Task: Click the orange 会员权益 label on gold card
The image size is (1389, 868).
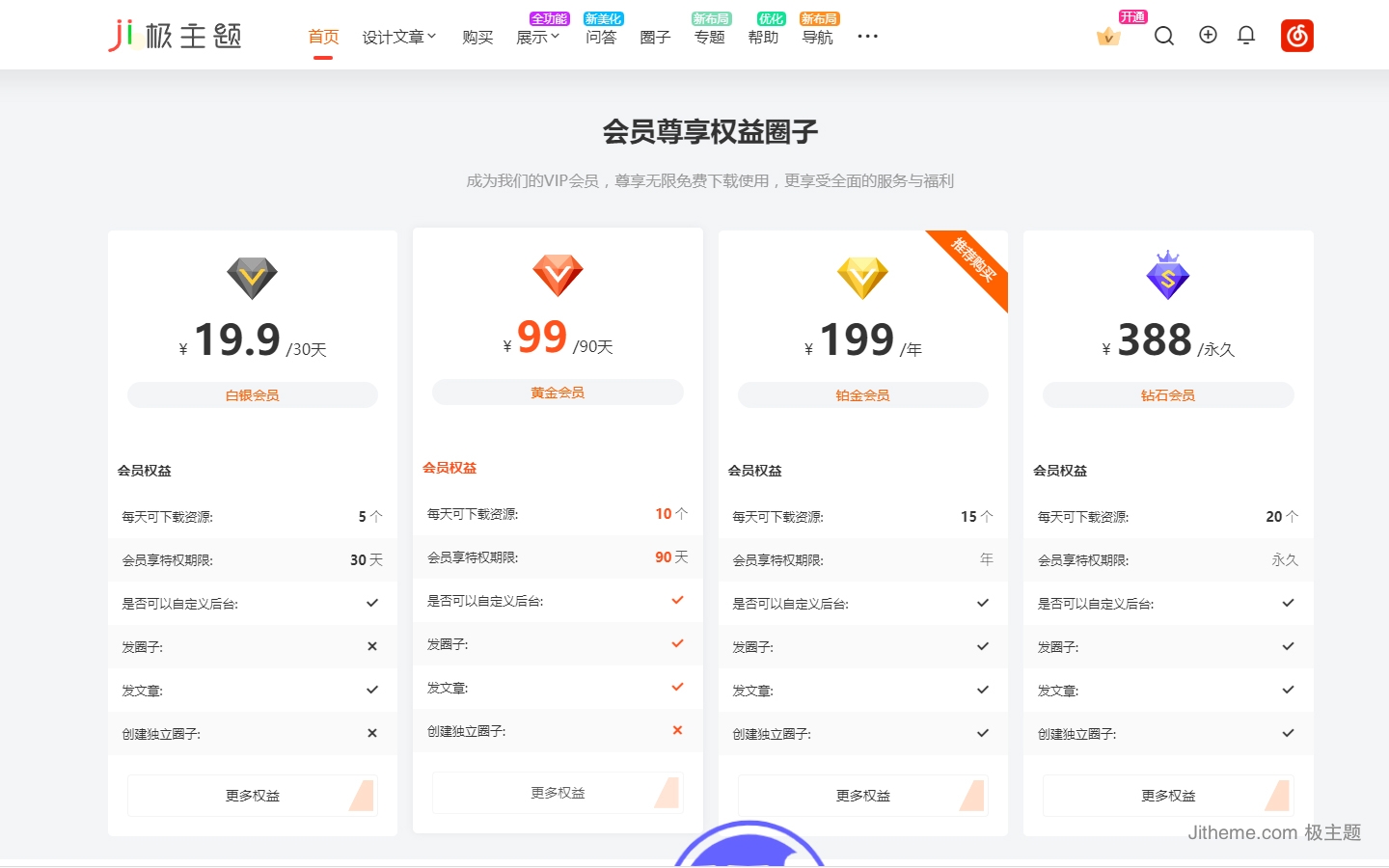Action: [x=449, y=468]
